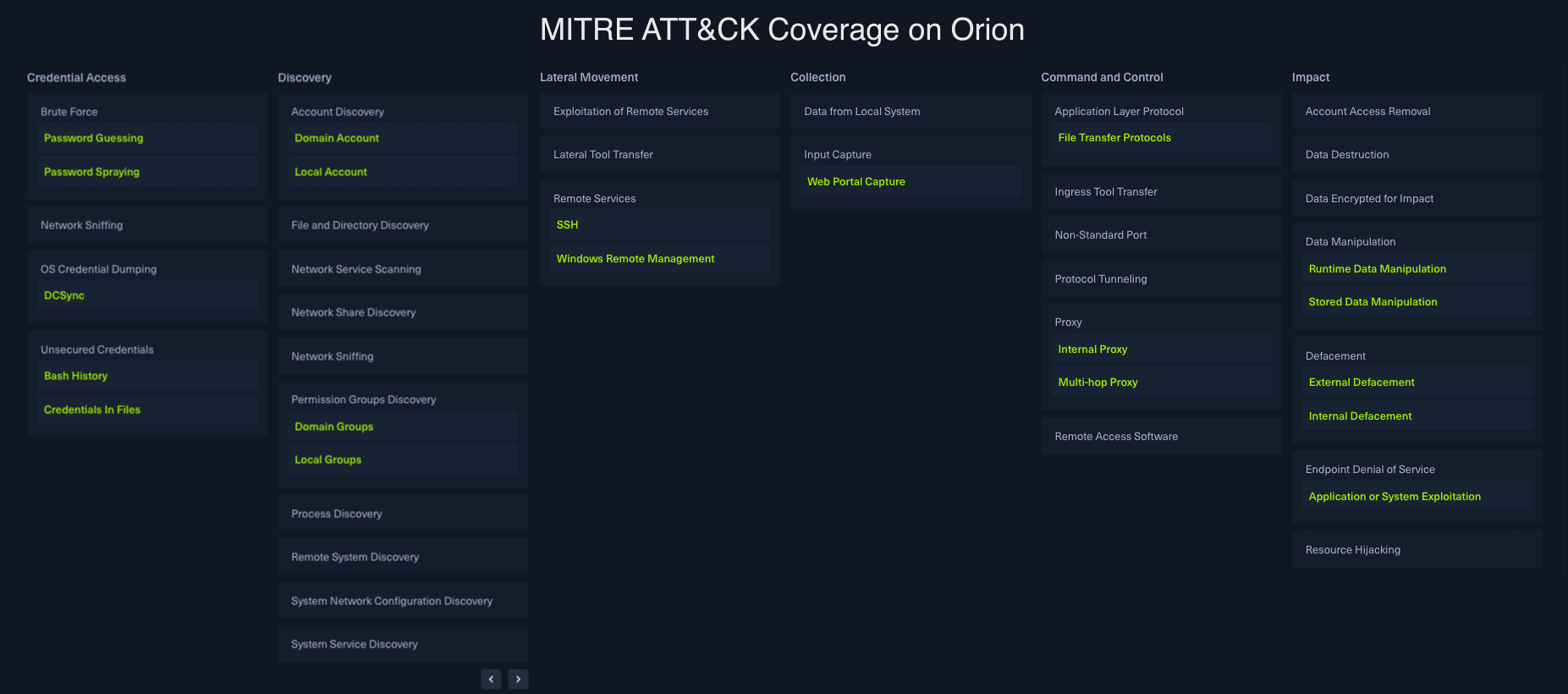
Task: Select the Password Guessing sub-technique
Action: (x=93, y=138)
